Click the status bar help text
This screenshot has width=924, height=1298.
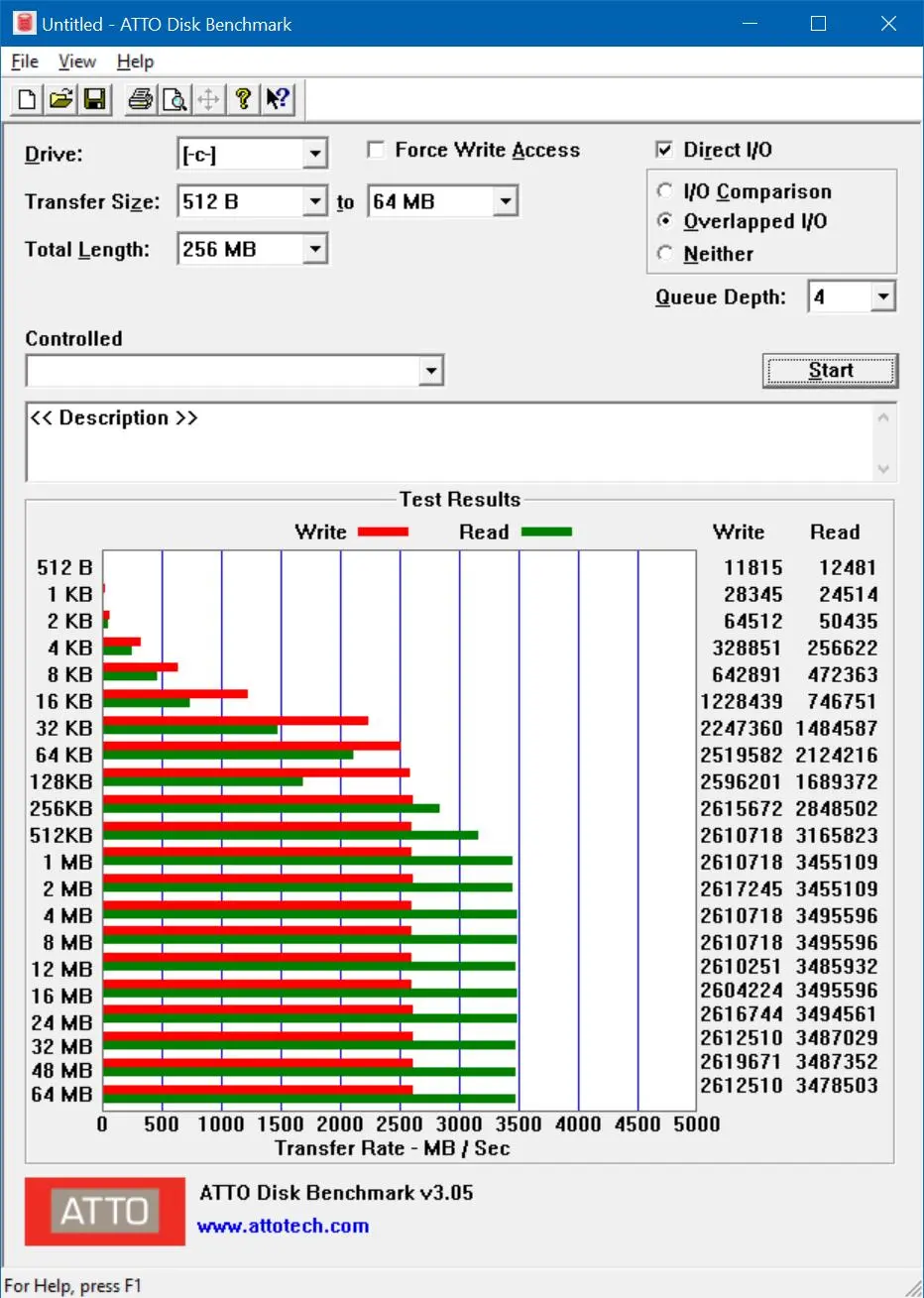73,1285
